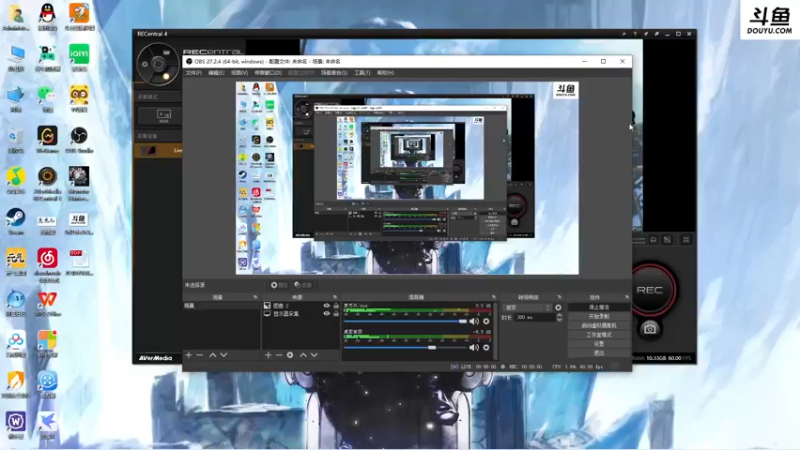Remove the selected scene with the Scenes minus icon
This screenshot has height=450, width=800.
(199, 355)
